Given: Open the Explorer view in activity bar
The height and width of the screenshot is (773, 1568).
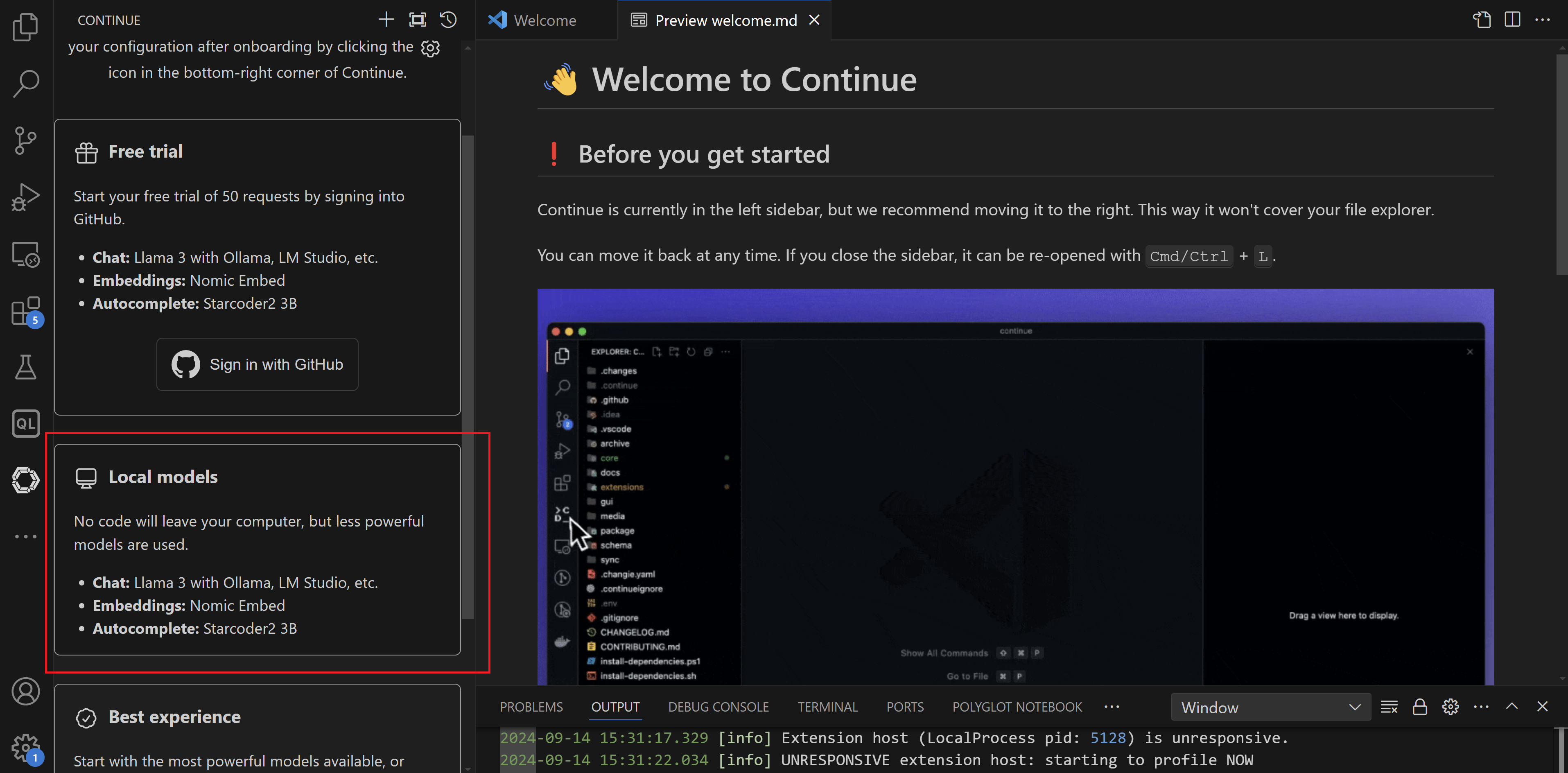Looking at the screenshot, I should [x=25, y=27].
